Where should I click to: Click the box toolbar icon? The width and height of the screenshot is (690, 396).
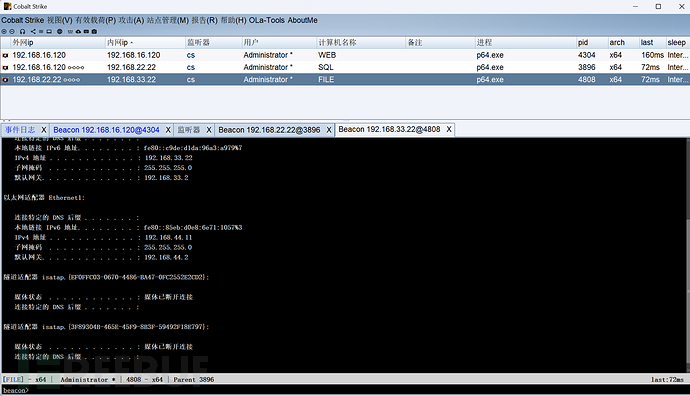[94, 32]
